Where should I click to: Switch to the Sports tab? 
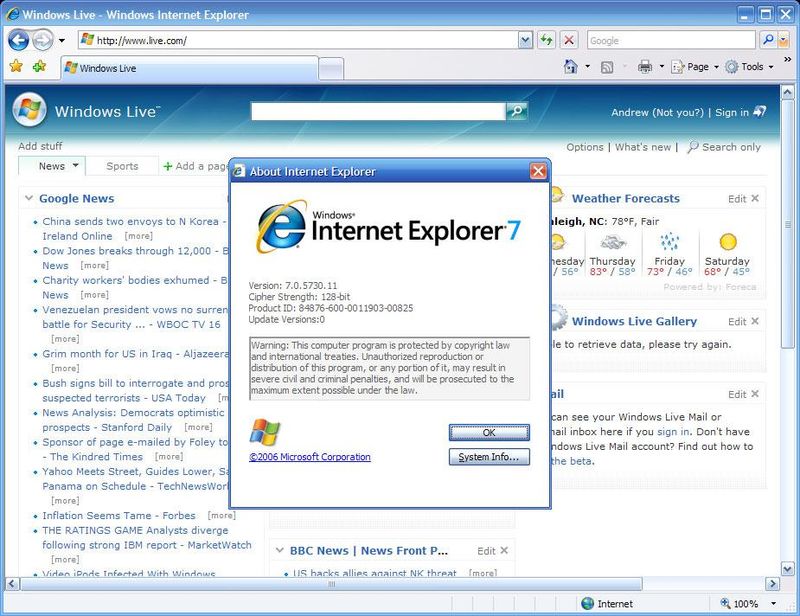122,166
